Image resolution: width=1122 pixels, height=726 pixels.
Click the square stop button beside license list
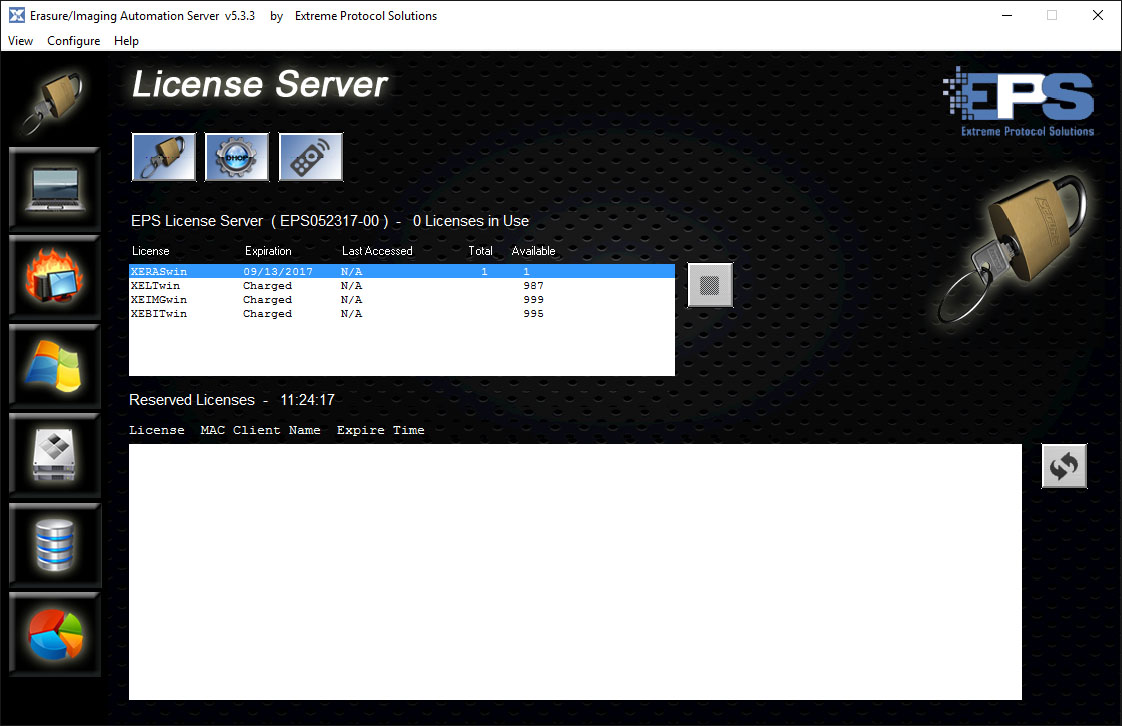(710, 285)
